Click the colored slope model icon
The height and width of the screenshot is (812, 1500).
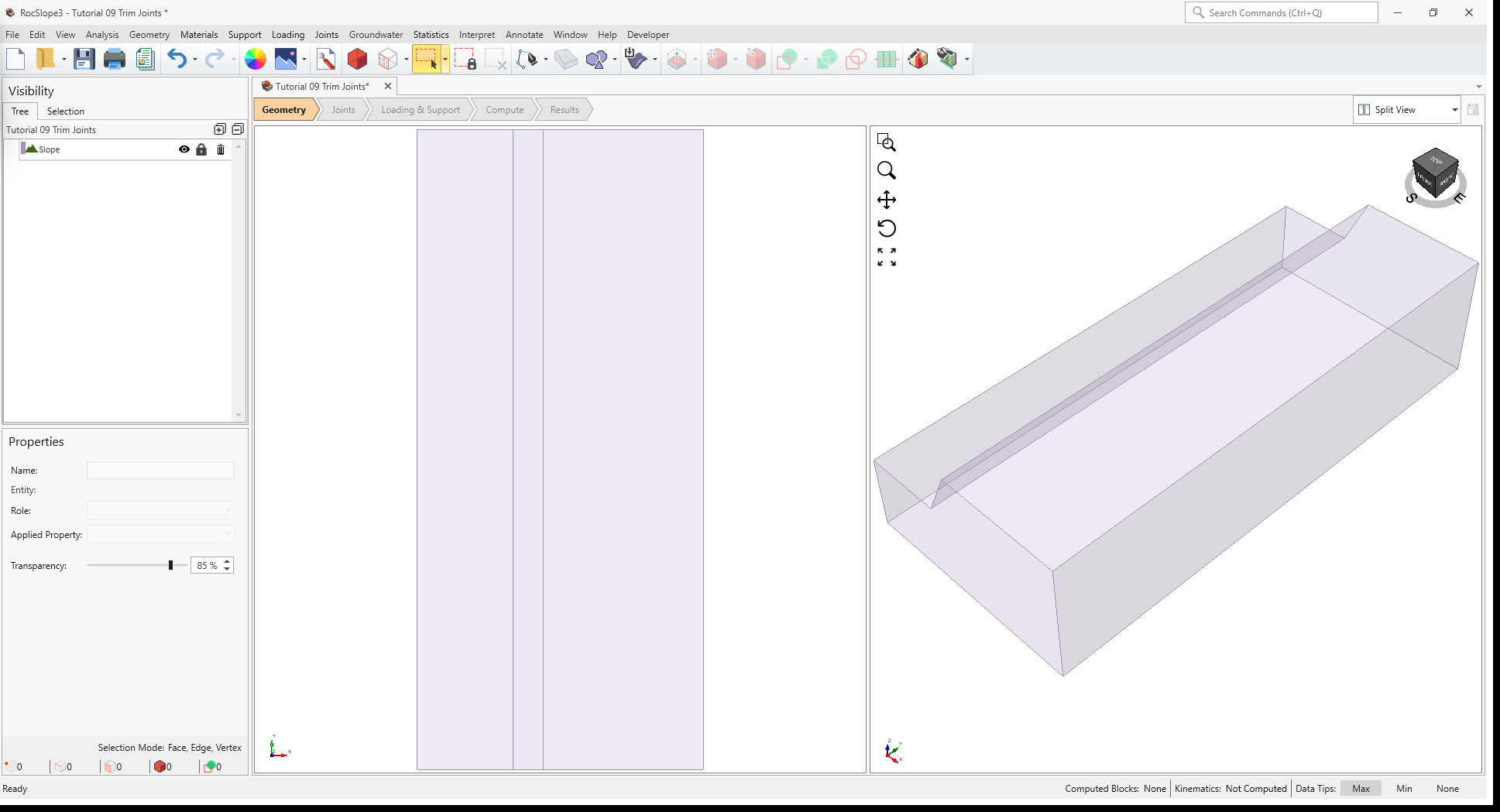[918, 59]
